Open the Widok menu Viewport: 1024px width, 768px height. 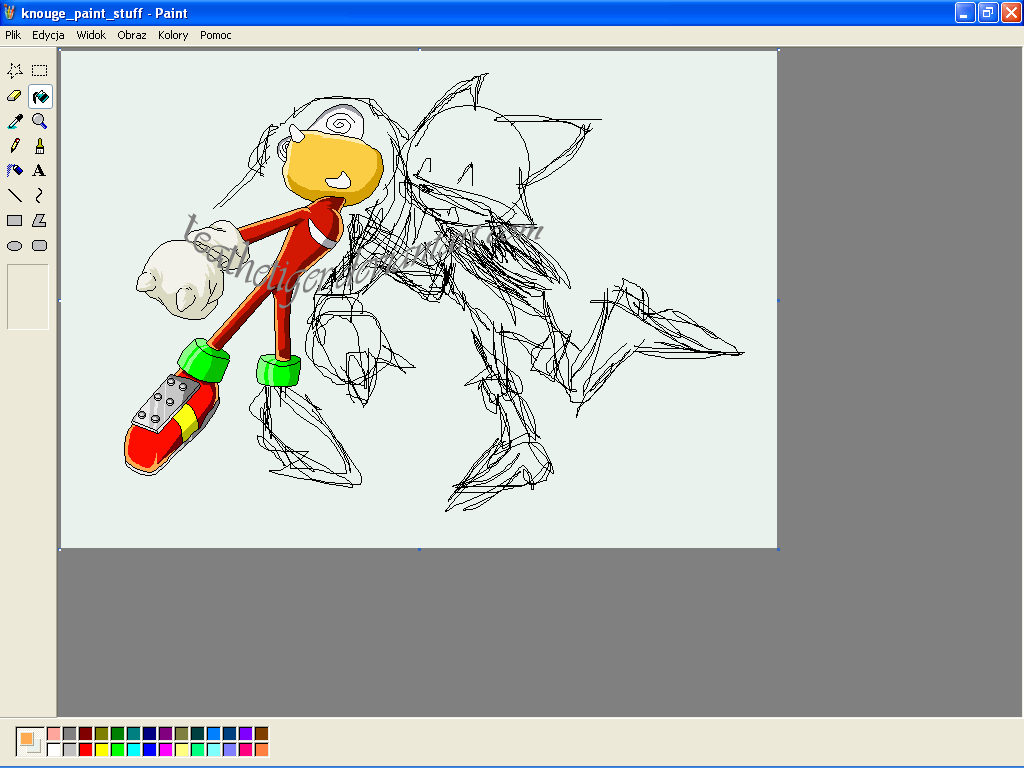[91, 35]
